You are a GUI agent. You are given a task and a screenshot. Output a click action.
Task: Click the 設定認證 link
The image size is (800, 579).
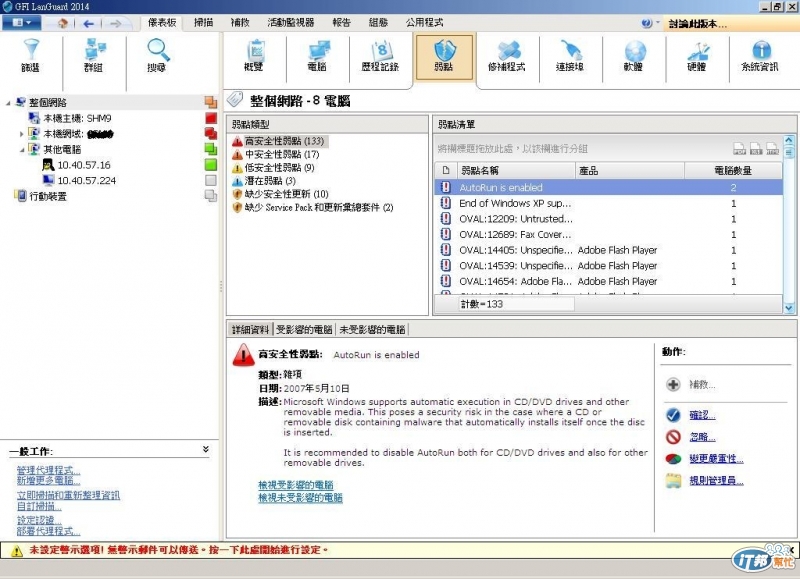coord(39,520)
